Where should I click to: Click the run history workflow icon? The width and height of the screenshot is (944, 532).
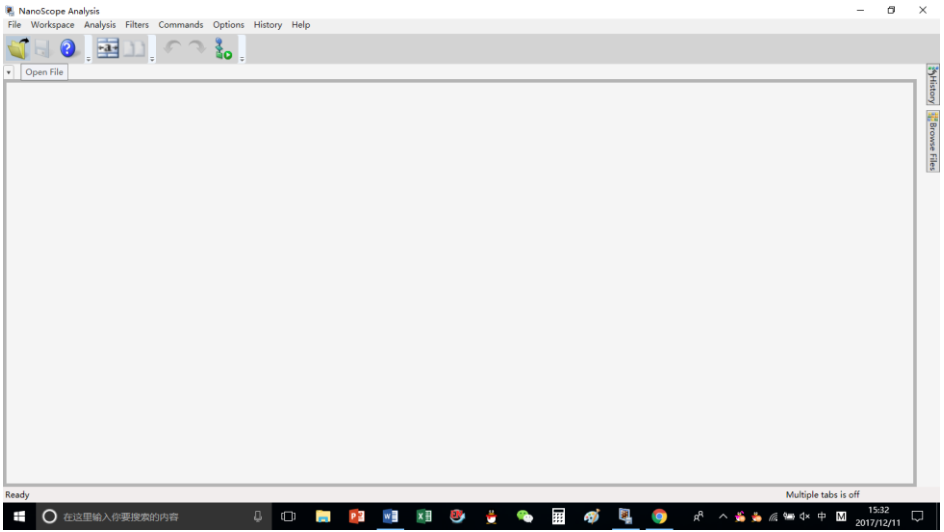point(224,49)
